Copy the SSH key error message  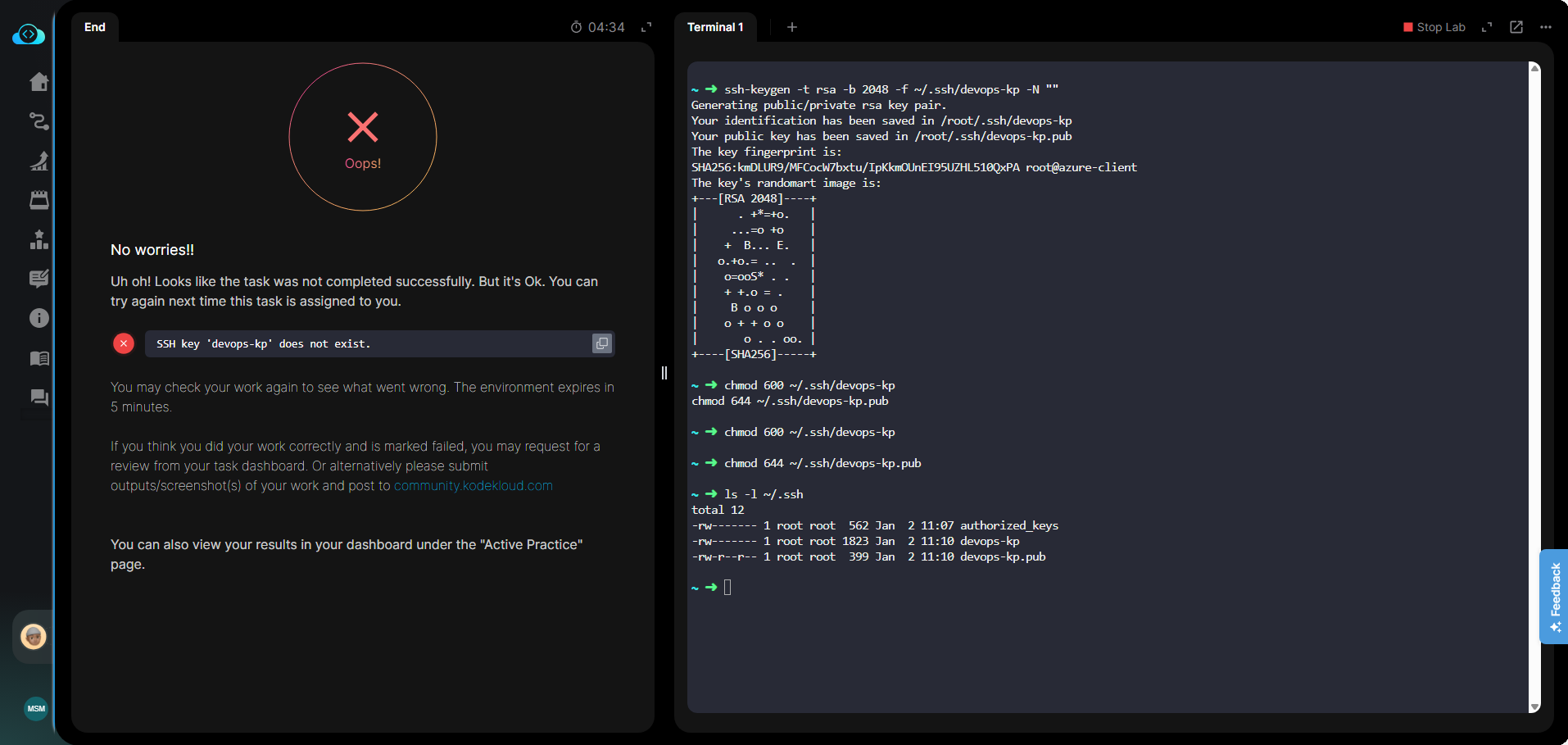click(601, 343)
